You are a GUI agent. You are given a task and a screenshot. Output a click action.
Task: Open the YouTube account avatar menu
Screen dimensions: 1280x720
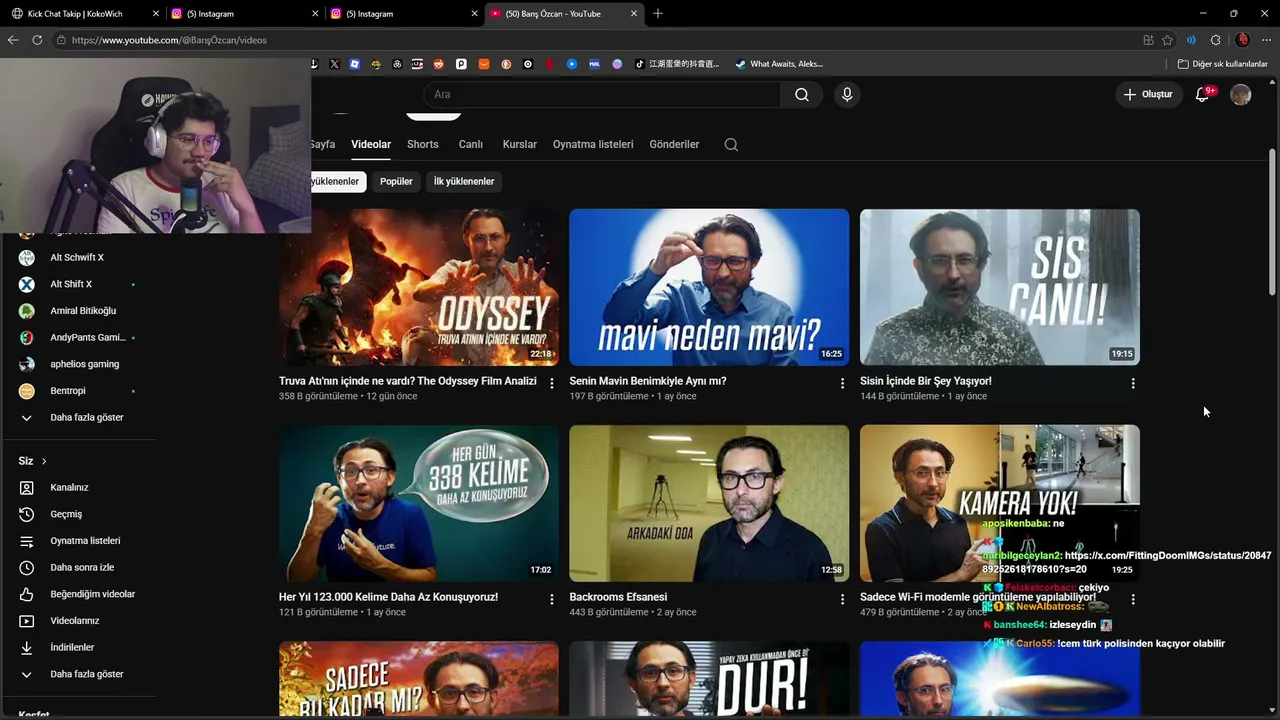click(x=1241, y=94)
